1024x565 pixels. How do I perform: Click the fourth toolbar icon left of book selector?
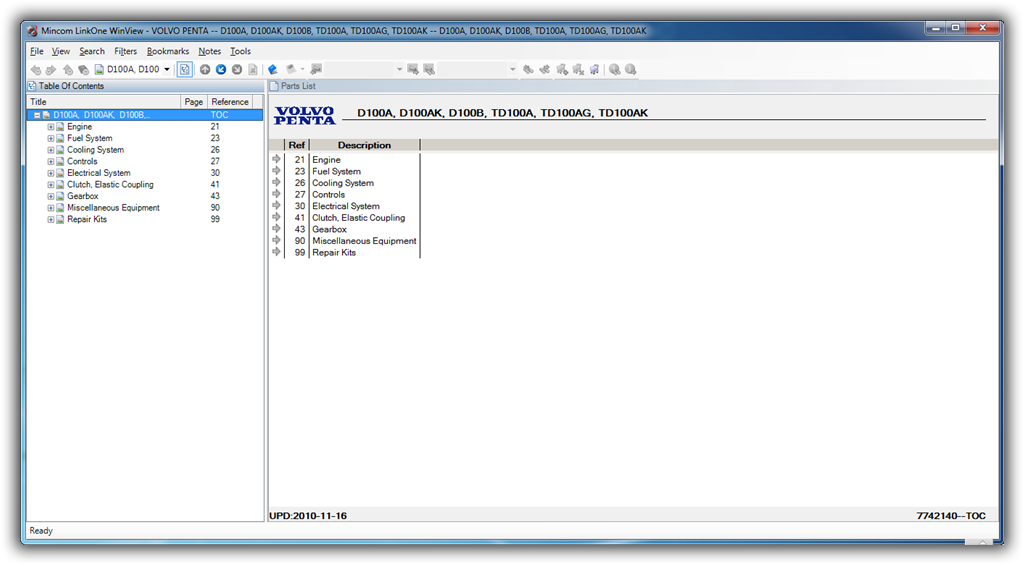click(x=83, y=69)
